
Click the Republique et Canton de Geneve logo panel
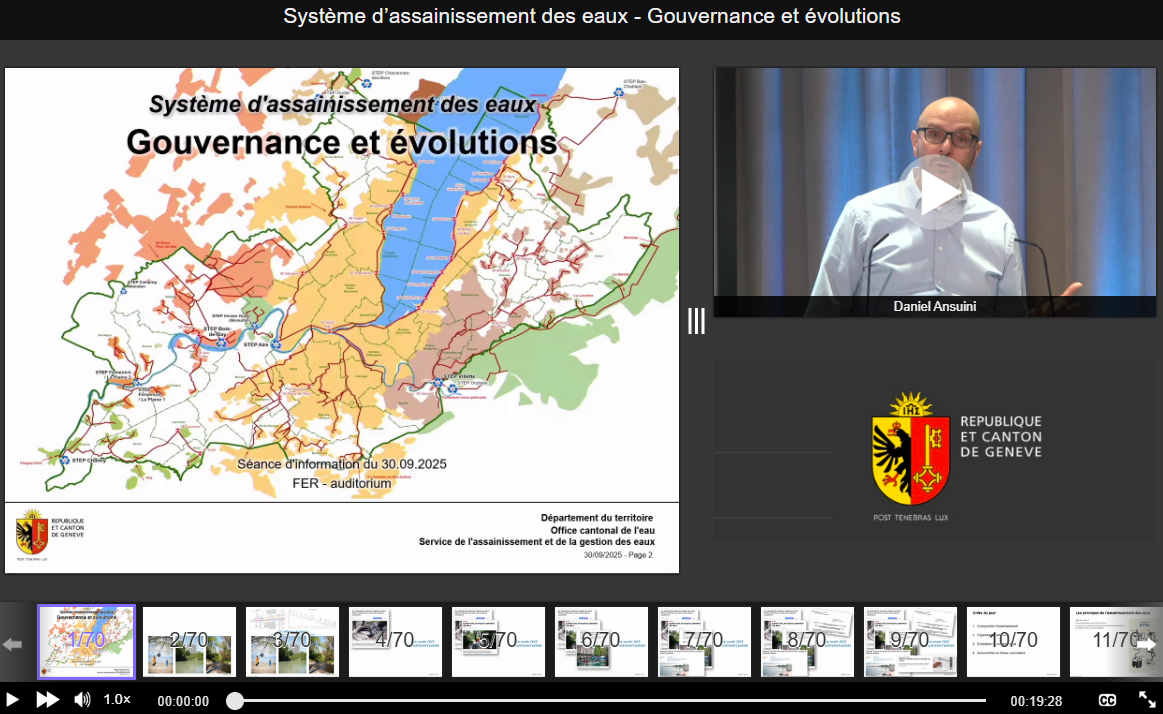[x=934, y=451]
